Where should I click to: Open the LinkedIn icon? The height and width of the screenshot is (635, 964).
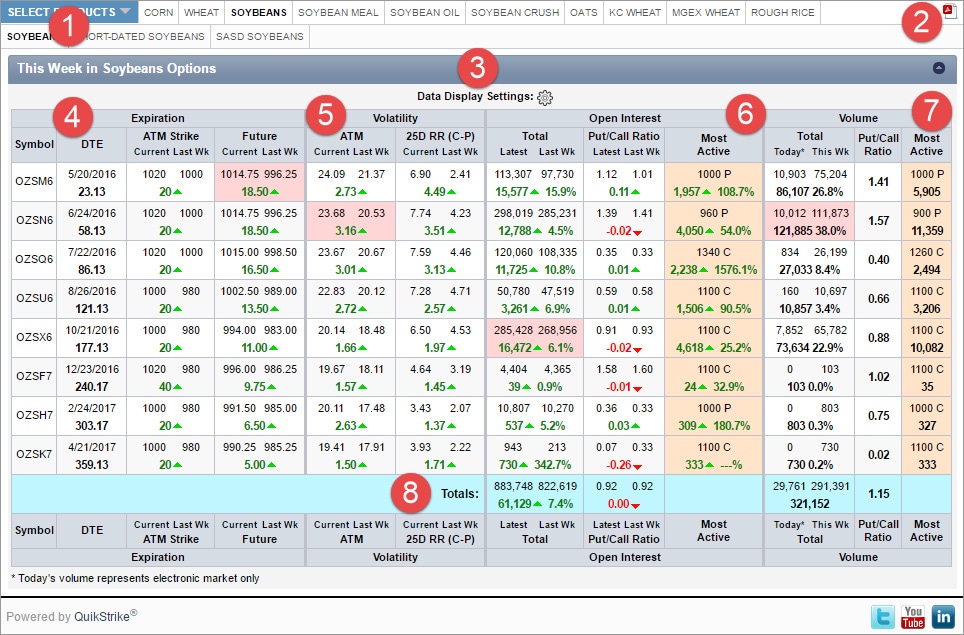pyautogui.click(x=942, y=617)
